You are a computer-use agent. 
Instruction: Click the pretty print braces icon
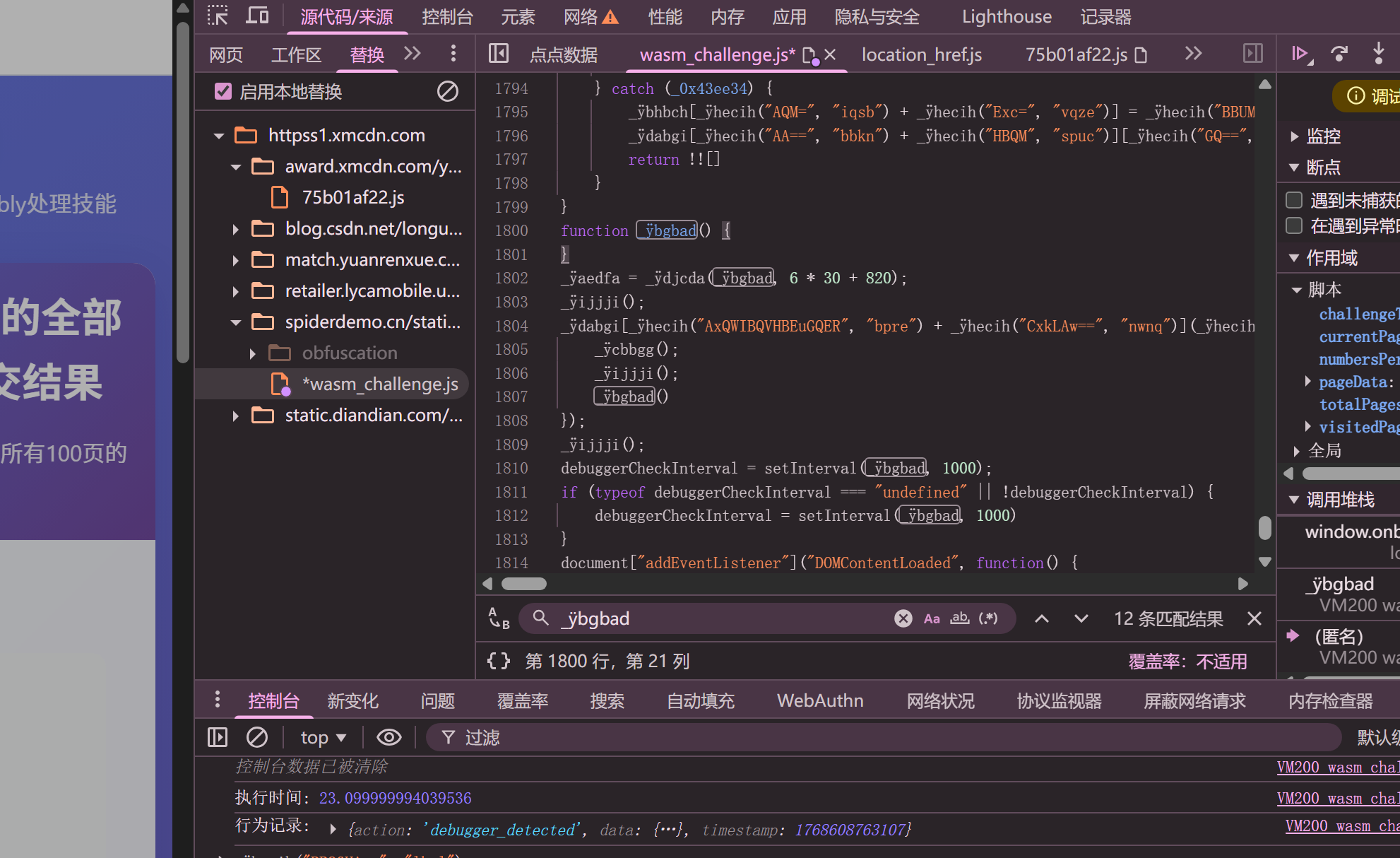tap(498, 661)
